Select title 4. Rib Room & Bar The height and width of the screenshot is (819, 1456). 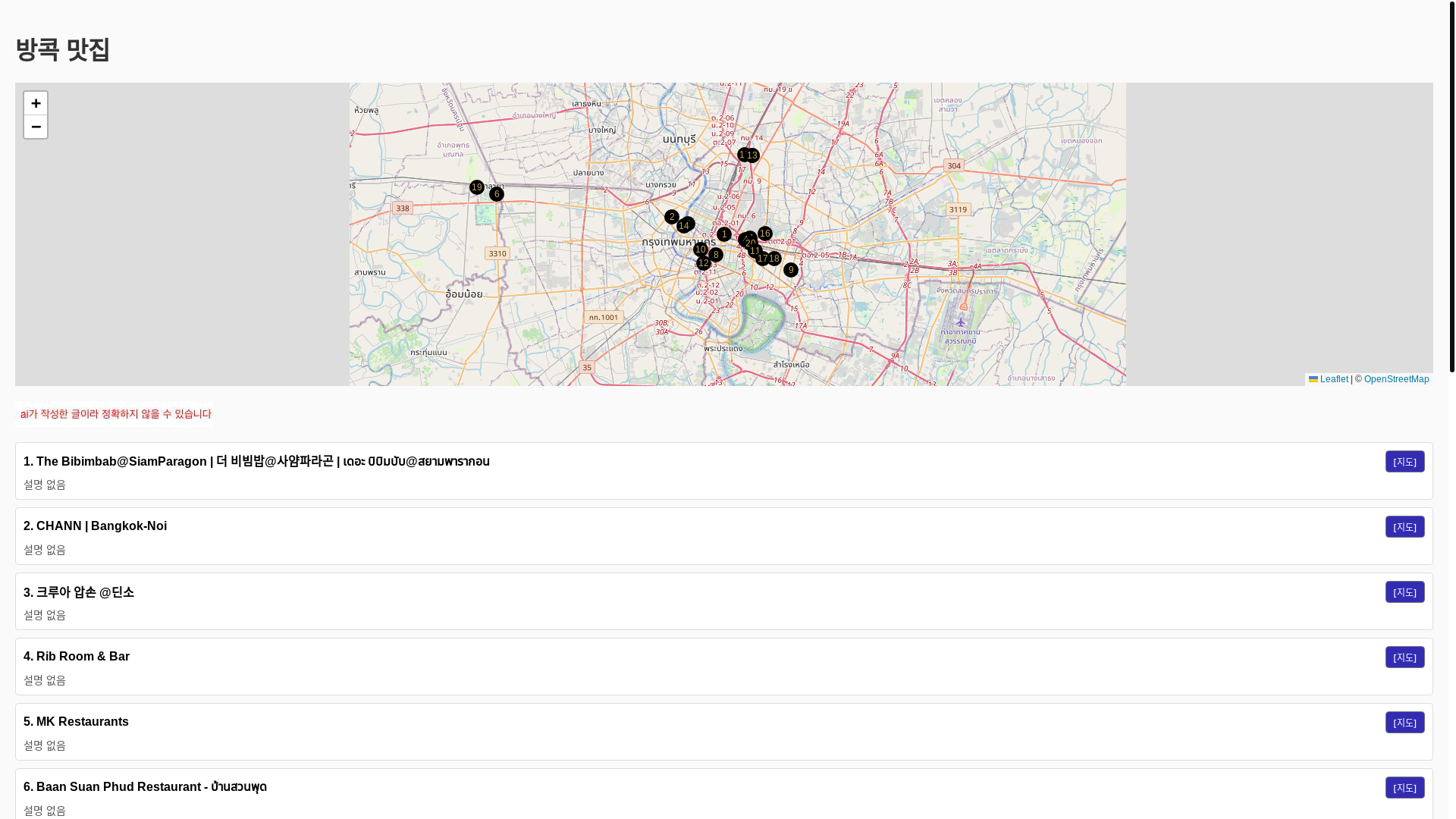click(77, 657)
